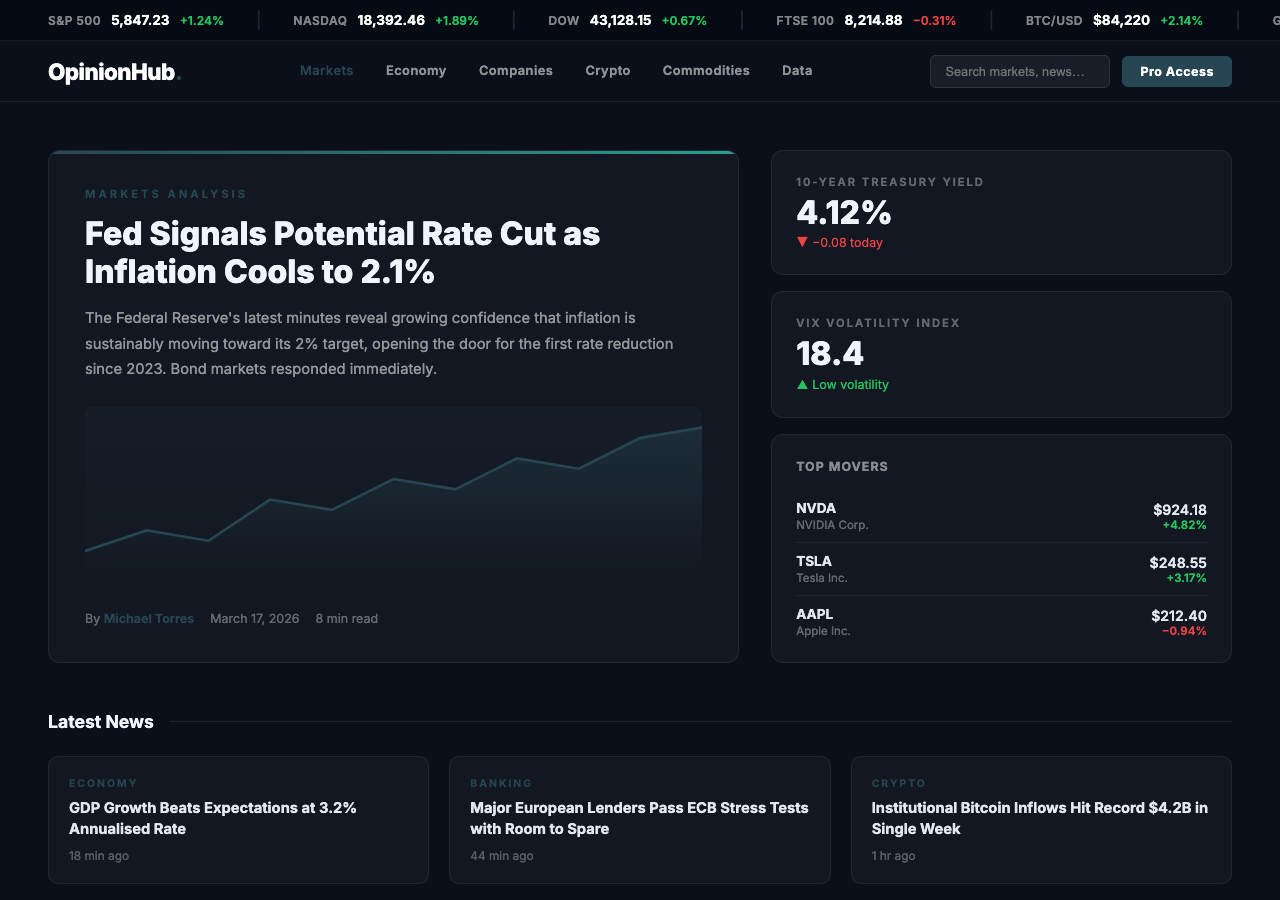
Task: Click author Michael Torres link
Action: (x=149, y=619)
